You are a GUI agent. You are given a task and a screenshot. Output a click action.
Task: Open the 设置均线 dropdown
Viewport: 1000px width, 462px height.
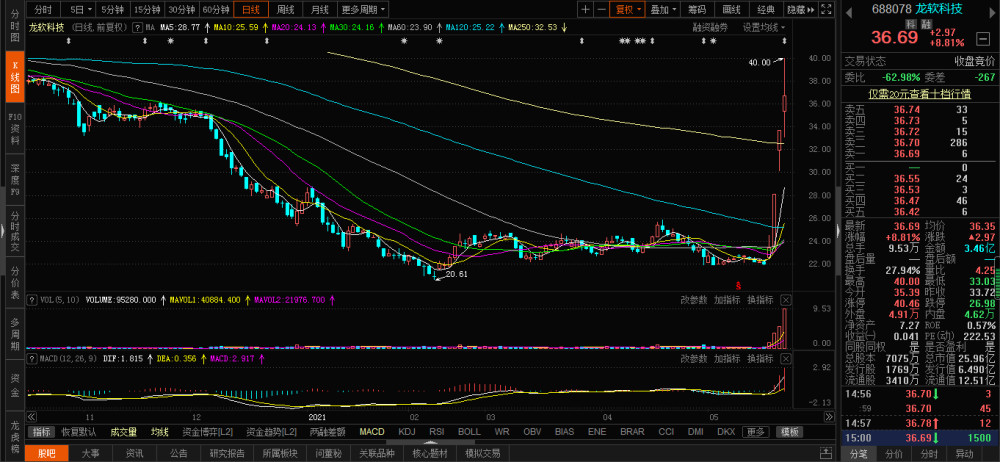pos(763,27)
